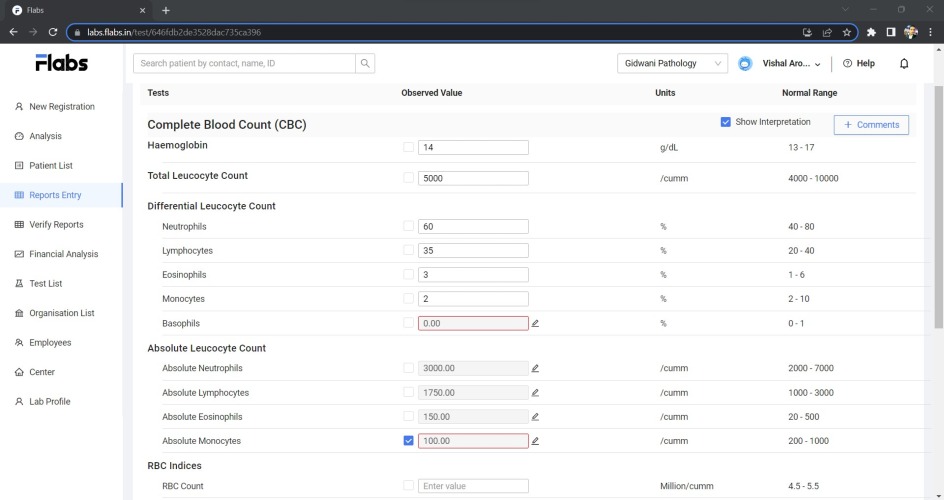Select Patient List from the sidebar

(51, 165)
